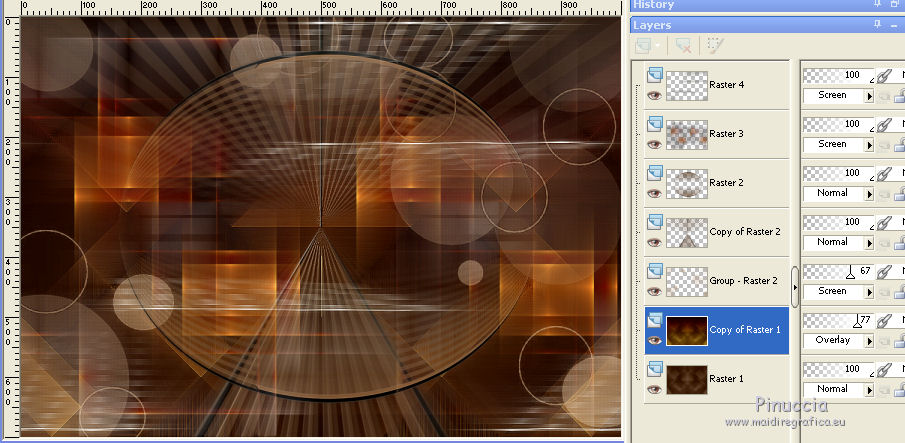This screenshot has height=443, width=905.
Task: Click the Copy of Raster 1 layer thumbnail
Action: (x=687, y=331)
